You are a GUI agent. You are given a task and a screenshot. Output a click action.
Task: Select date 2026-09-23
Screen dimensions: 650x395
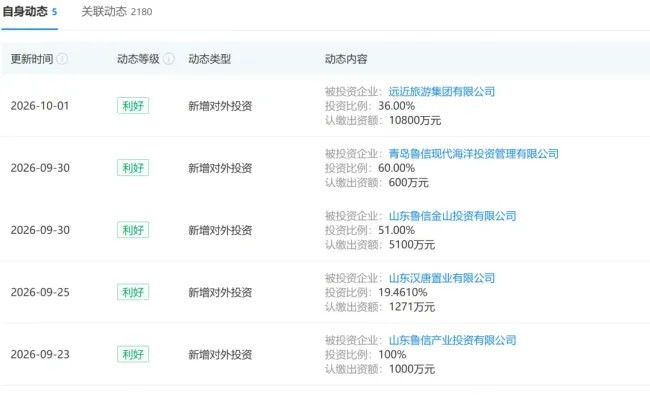pyautogui.click(x=40, y=354)
